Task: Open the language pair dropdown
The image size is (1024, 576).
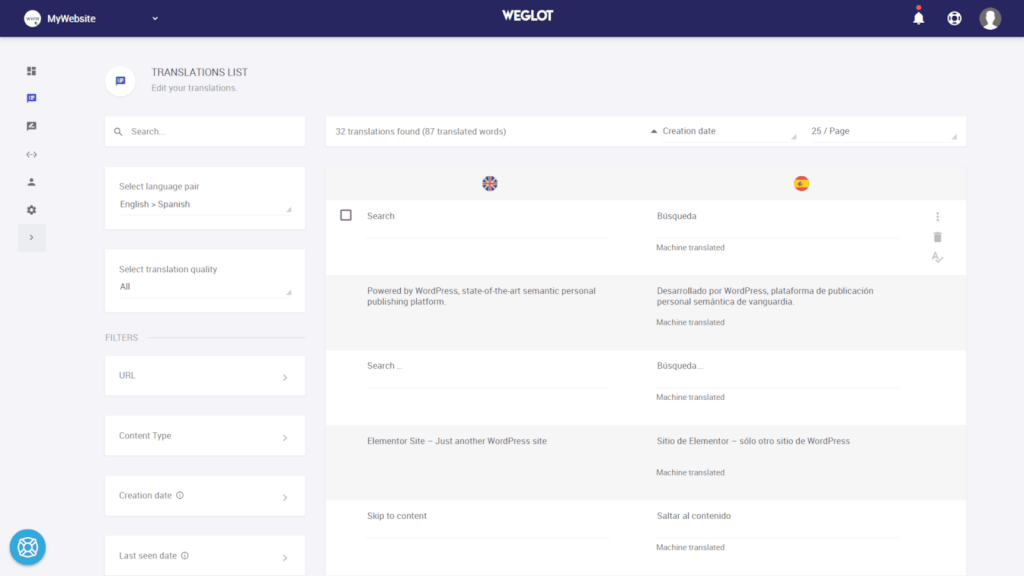Action: point(205,204)
